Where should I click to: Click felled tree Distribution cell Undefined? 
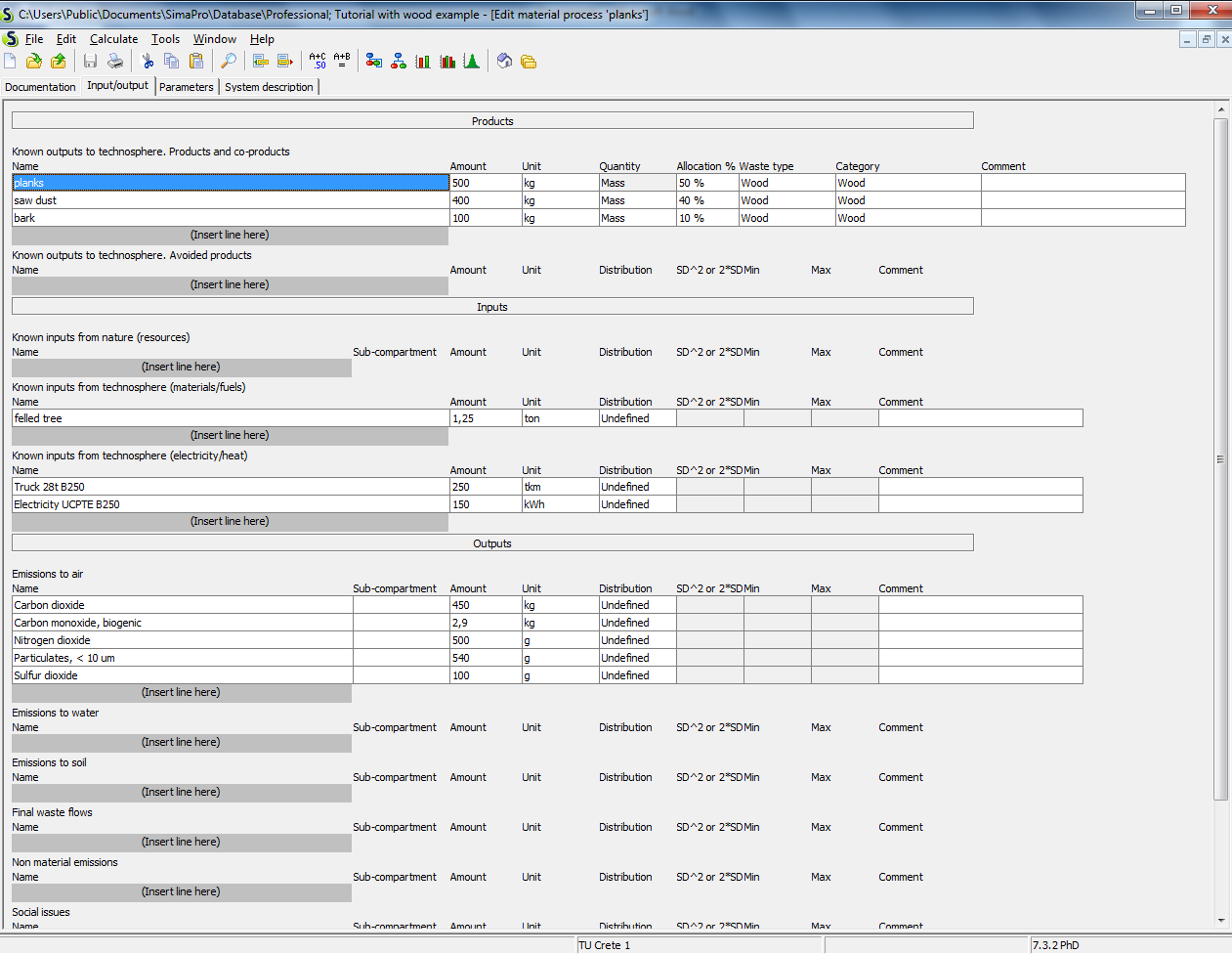coord(638,418)
